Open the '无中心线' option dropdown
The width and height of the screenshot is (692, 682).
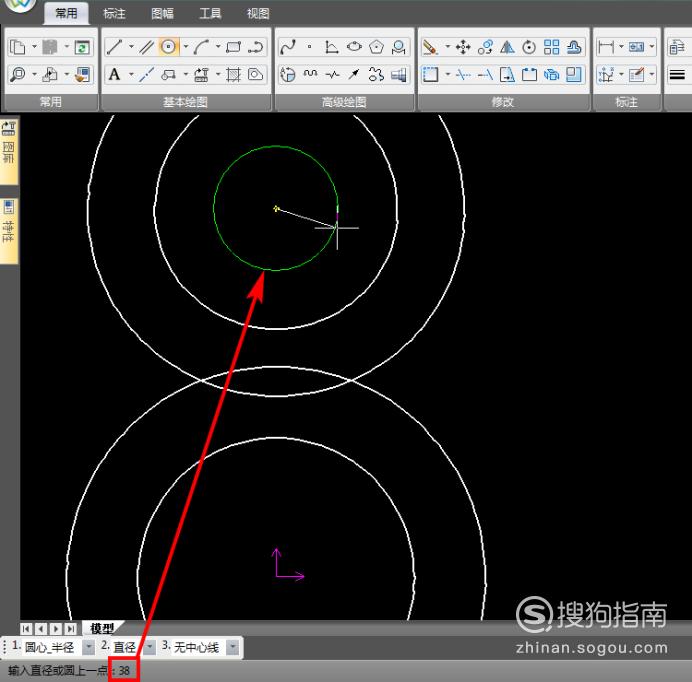pos(233,647)
